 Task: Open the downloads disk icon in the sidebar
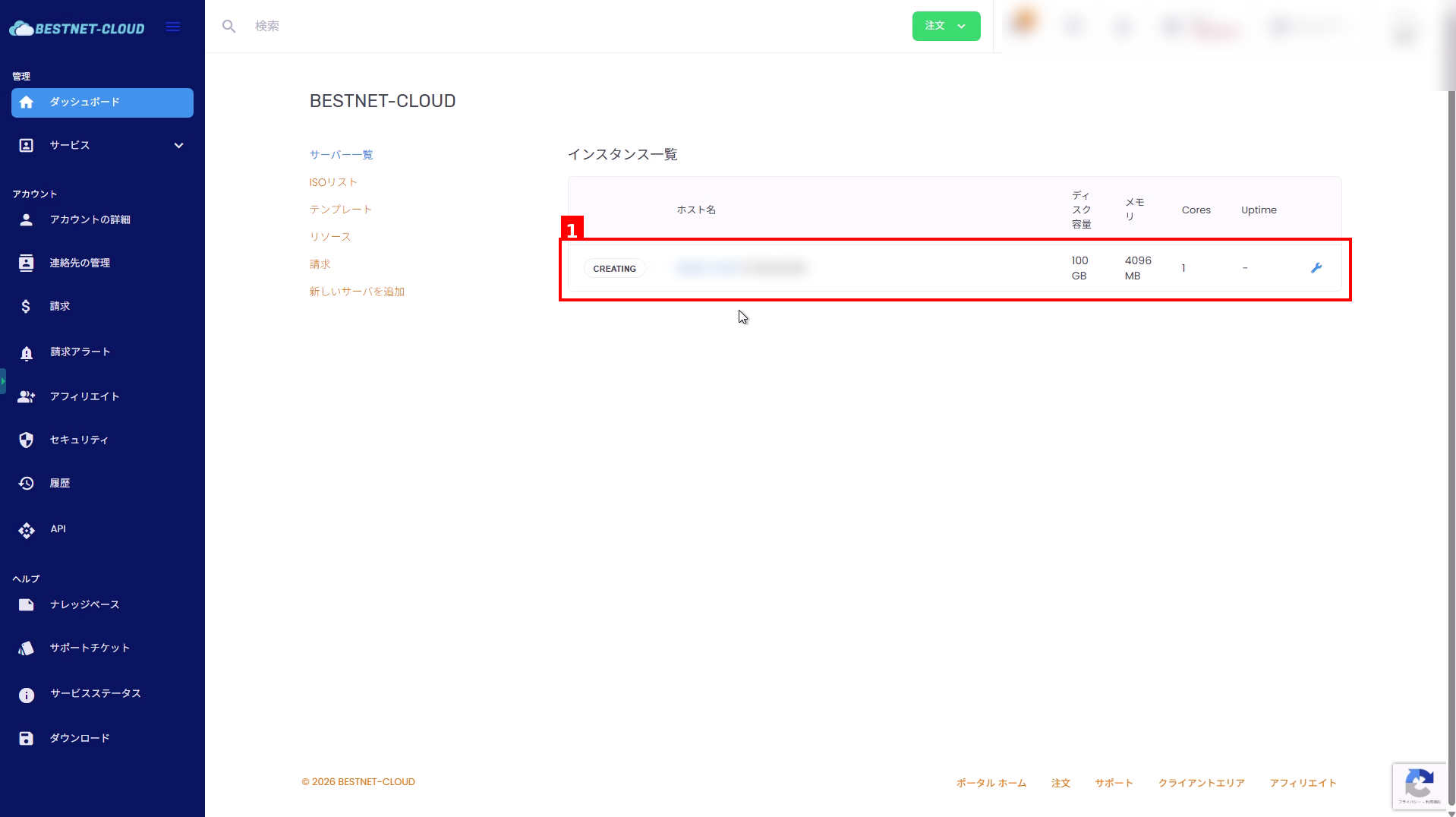(x=27, y=739)
